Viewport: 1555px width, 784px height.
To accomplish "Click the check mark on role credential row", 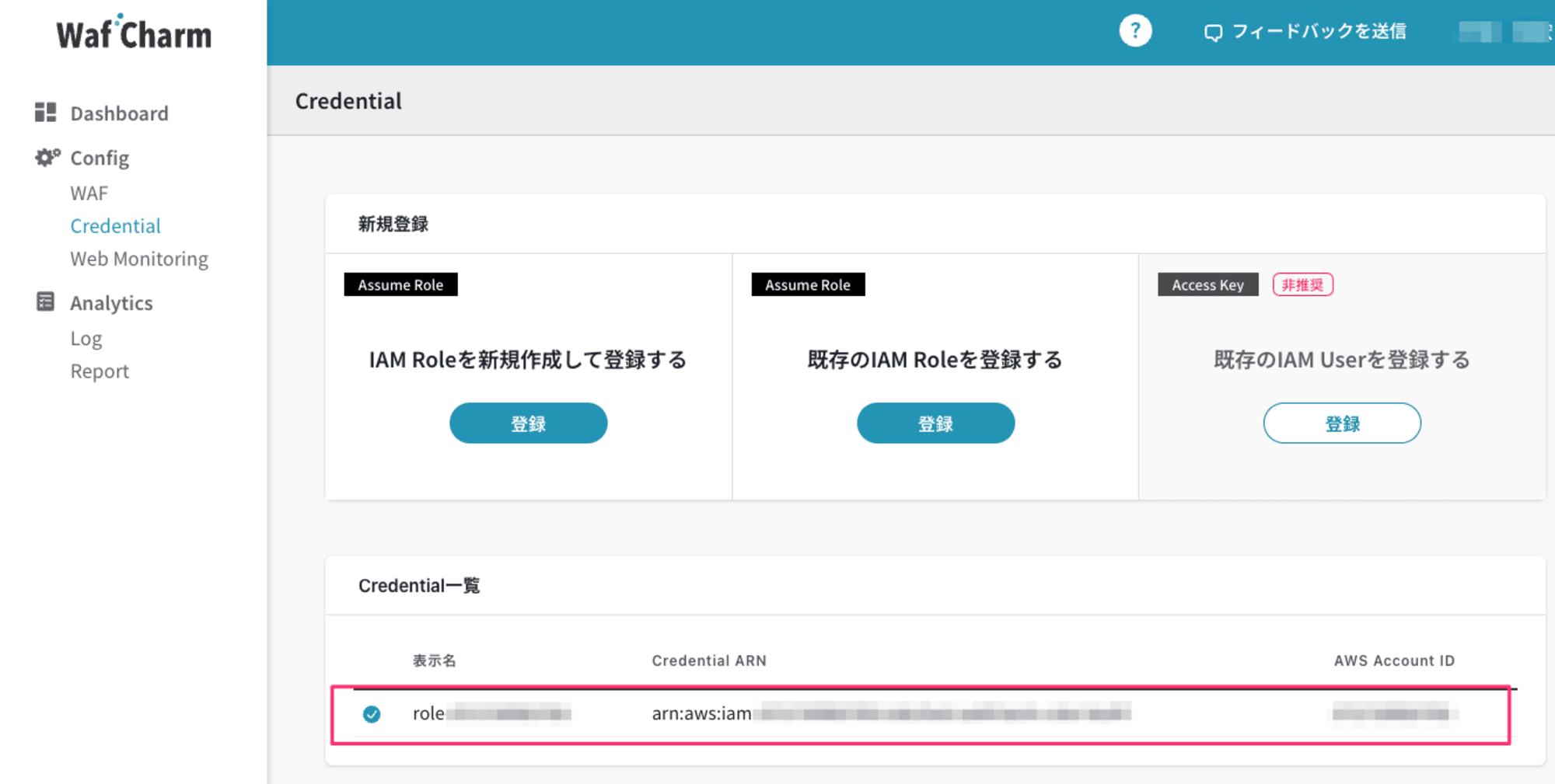I will coord(372,714).
